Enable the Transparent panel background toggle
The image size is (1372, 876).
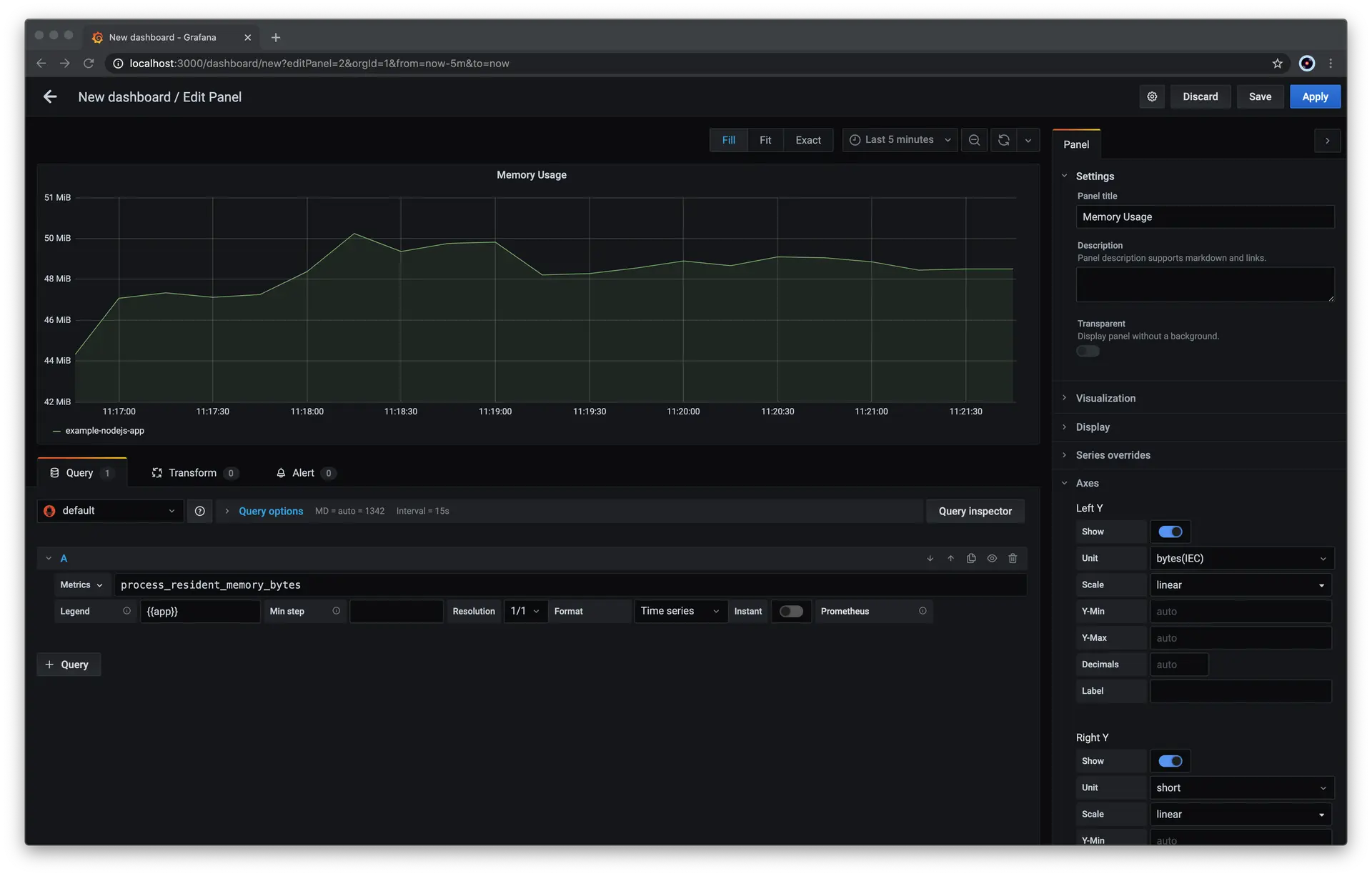[x=1088, y=351]
